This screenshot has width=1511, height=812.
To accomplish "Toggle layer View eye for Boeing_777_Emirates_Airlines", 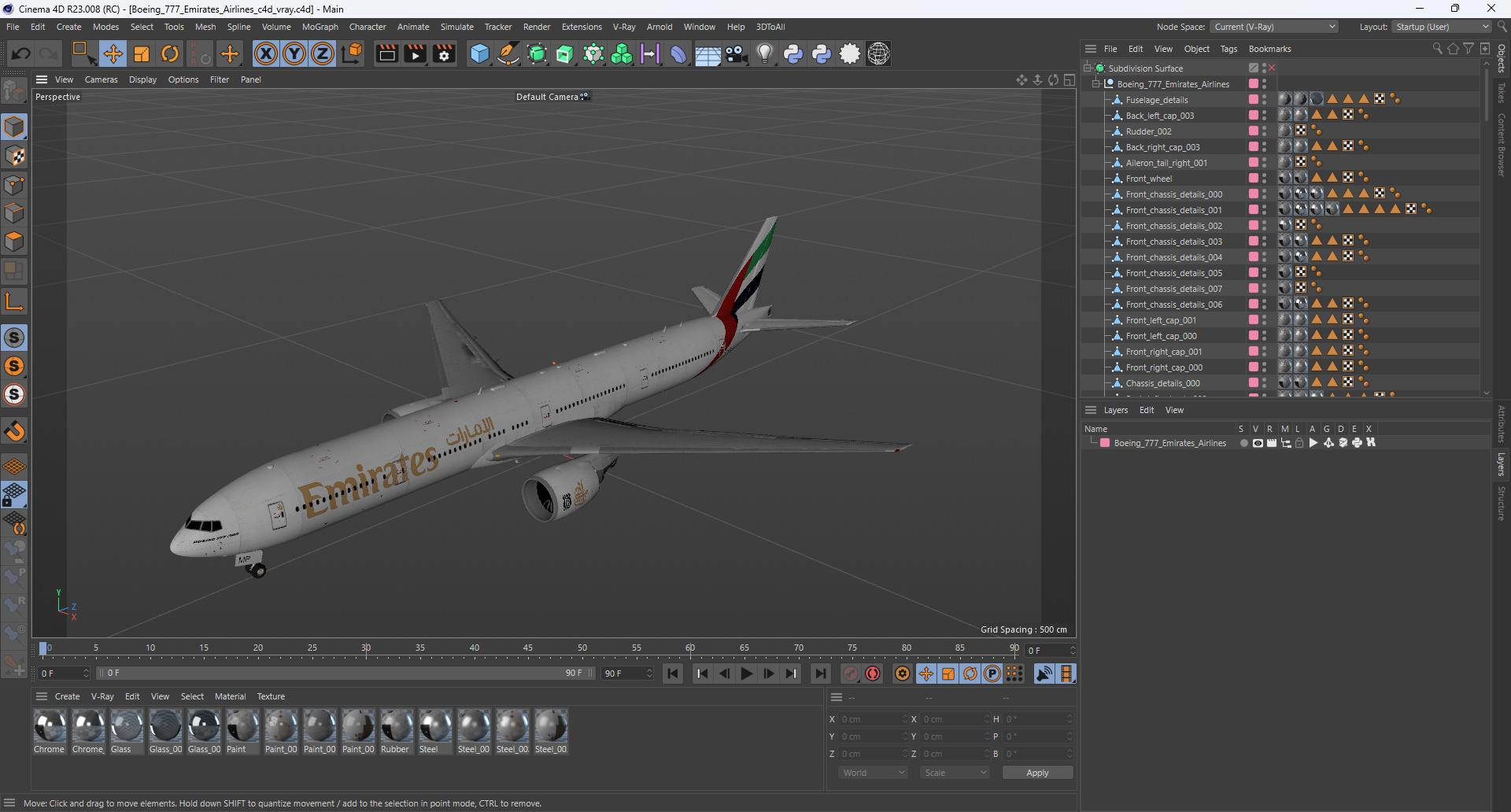I will [1258, 443].
